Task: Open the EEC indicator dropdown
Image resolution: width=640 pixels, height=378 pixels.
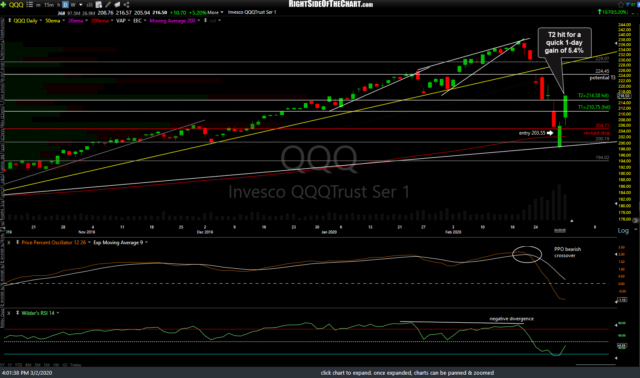Action: coord(144,20)
